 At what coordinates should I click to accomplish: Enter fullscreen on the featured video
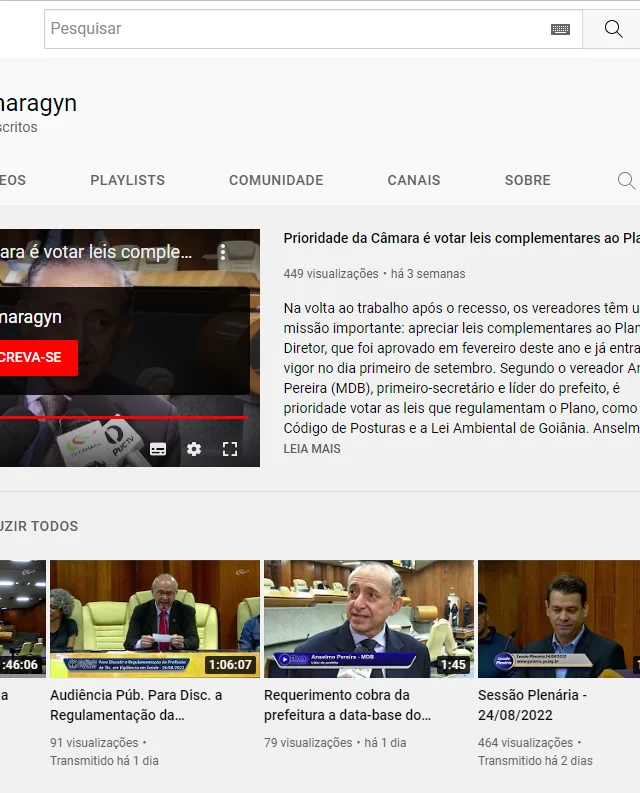[230, 449]
